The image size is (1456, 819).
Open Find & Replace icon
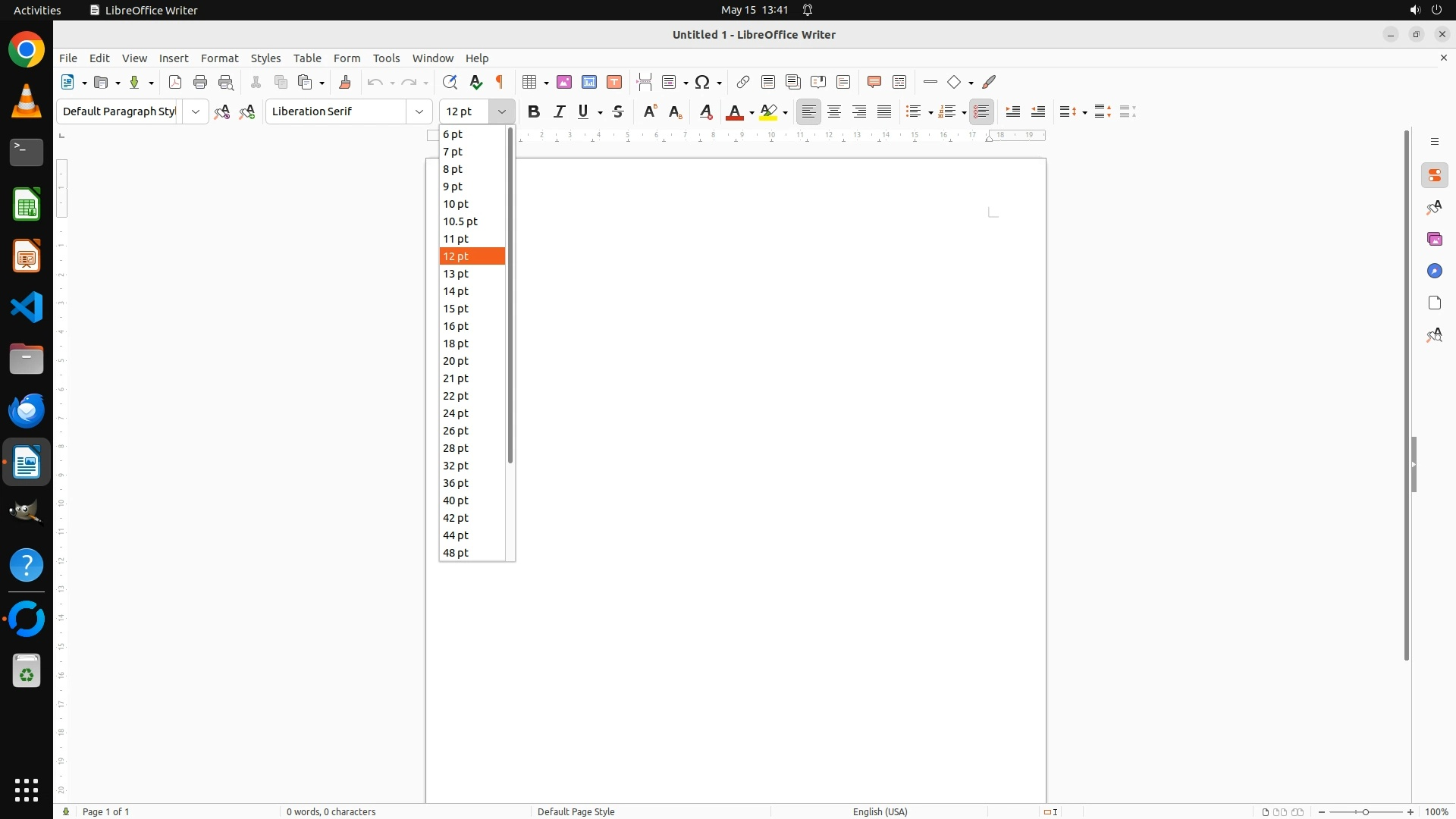click(x=450, y=82)
